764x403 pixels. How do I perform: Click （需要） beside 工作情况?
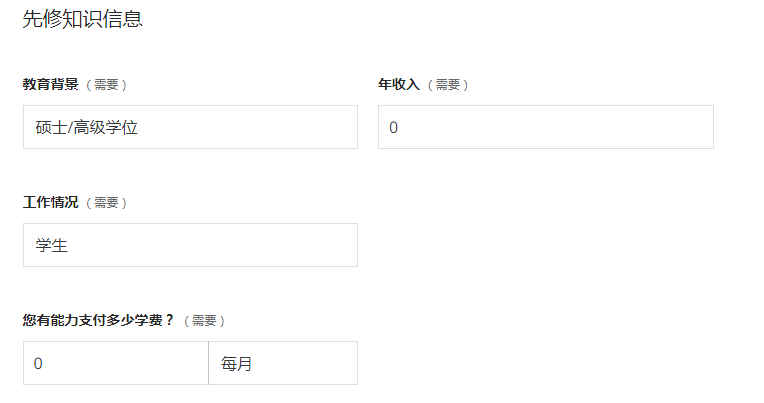106,203
